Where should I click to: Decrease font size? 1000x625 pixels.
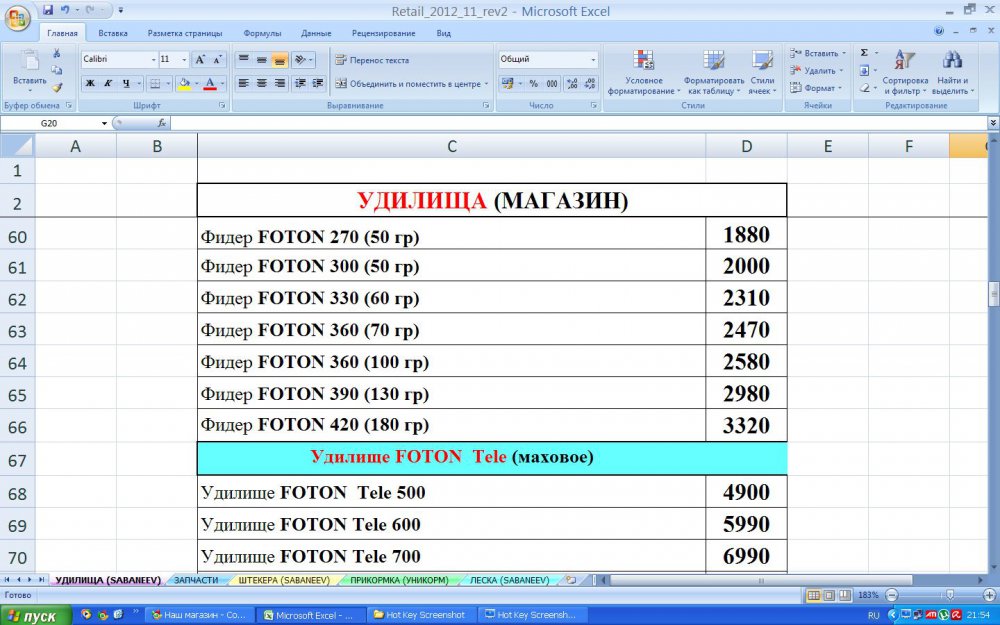pos(217,59)
